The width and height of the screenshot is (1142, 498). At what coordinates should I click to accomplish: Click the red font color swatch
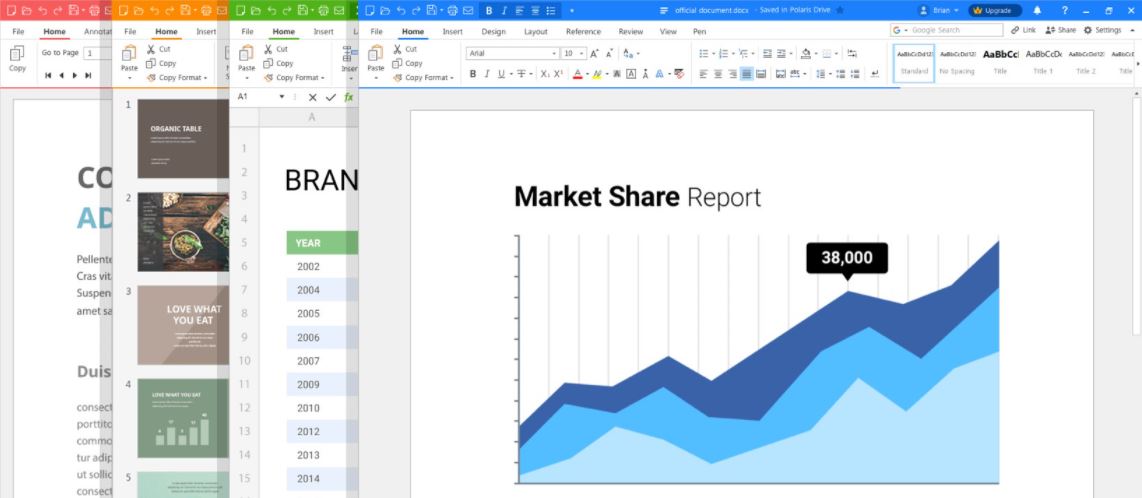tap(577, 73)
